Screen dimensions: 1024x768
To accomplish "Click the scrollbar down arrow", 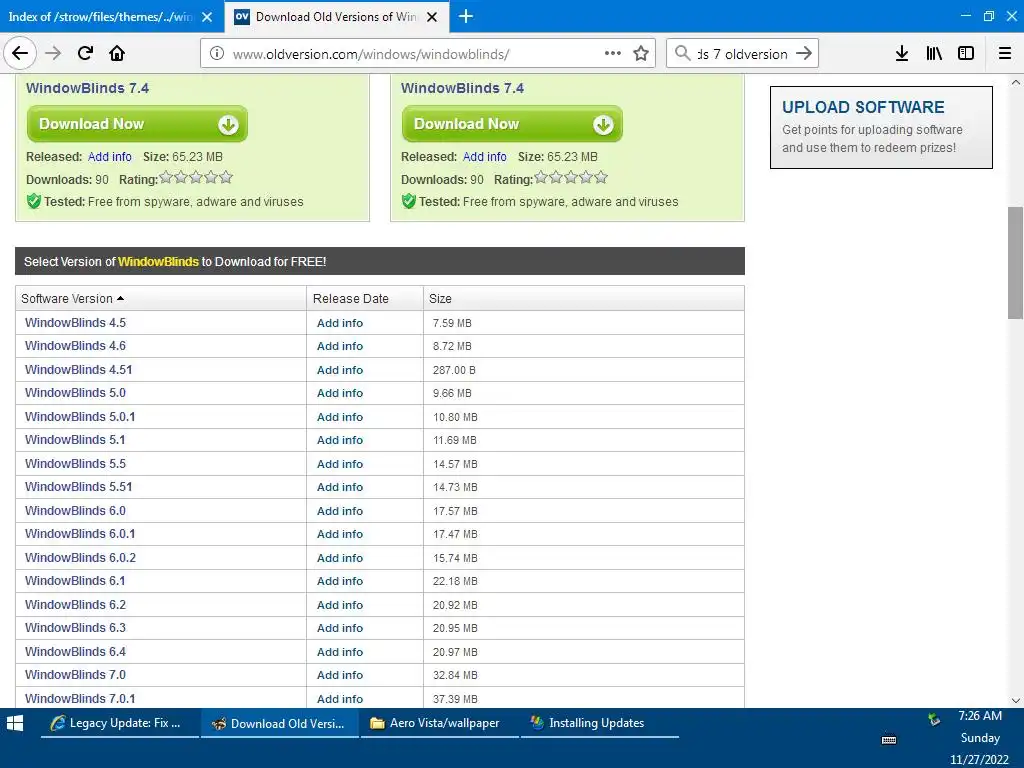I will 1016,700.
